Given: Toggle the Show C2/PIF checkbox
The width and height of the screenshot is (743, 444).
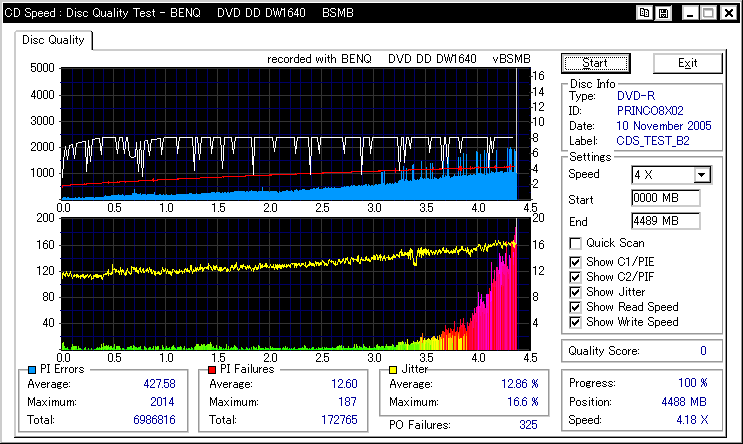Looking at the screenshot, I should tap(574, 277).
